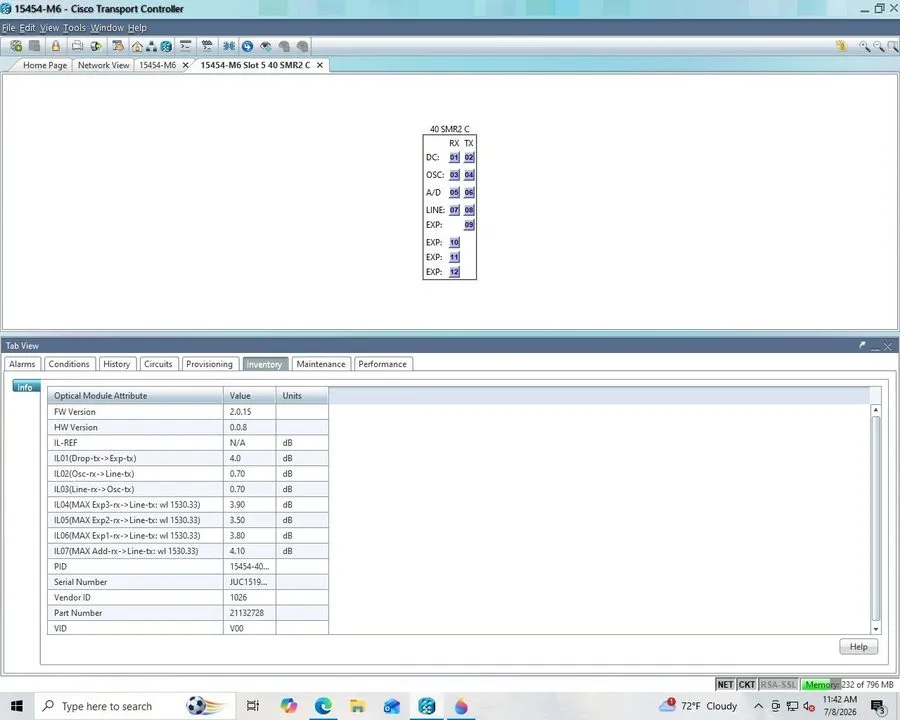Open the Conditions tab
900x720 pixels.
[69, 364]
